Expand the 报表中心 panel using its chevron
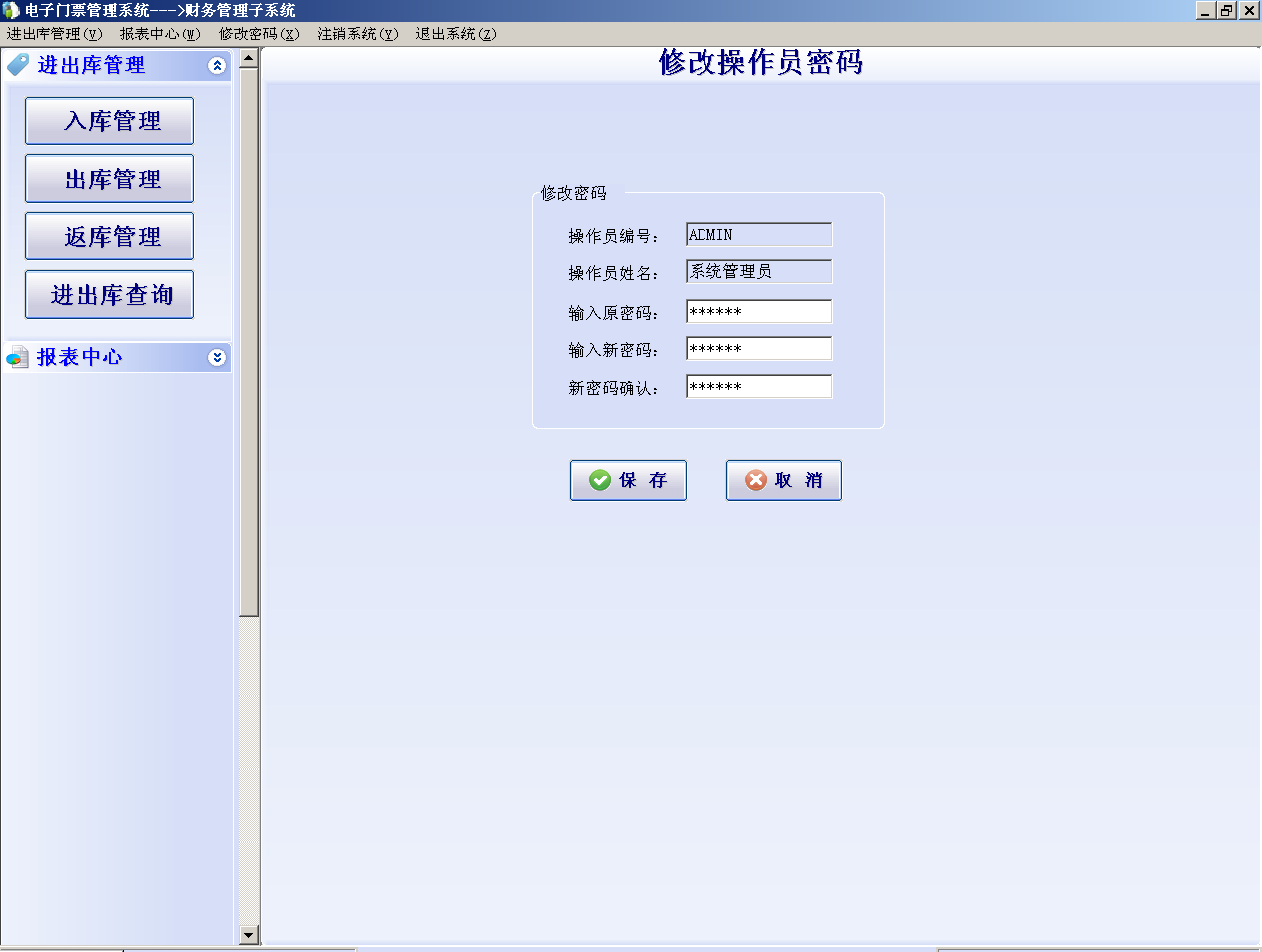 pos(217,357)
